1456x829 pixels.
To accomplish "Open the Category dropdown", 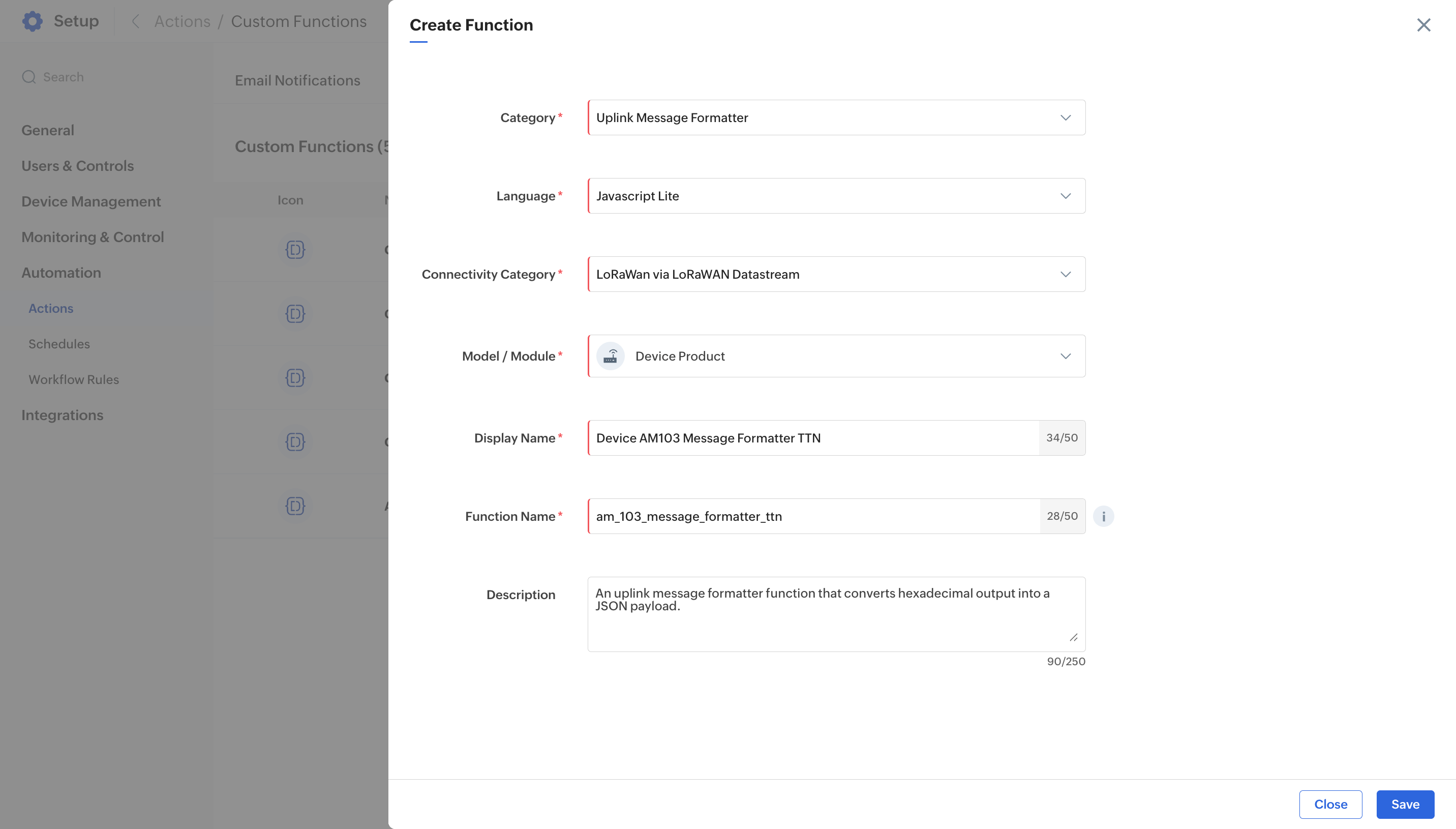I will pyautogui.click(x=836, y=117).
